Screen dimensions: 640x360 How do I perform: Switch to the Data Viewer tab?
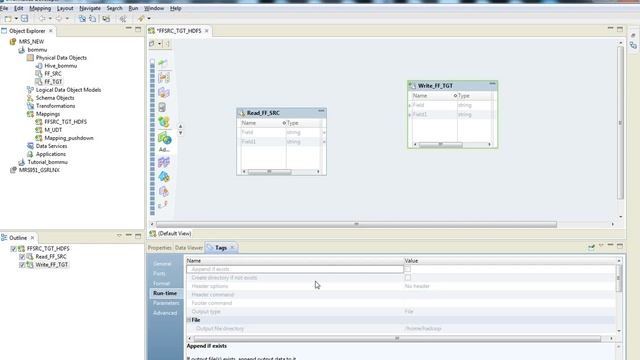pos(189,248)
